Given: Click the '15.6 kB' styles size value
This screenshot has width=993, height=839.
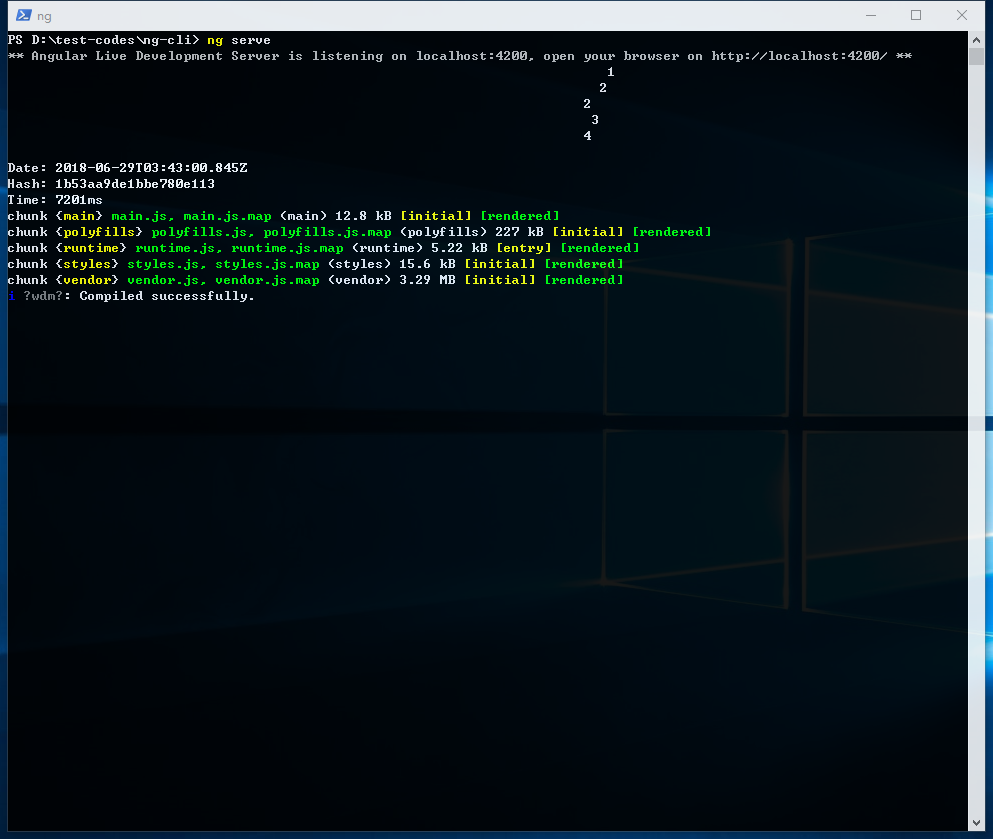Looking at the screenshot, I should click(427, 264).
